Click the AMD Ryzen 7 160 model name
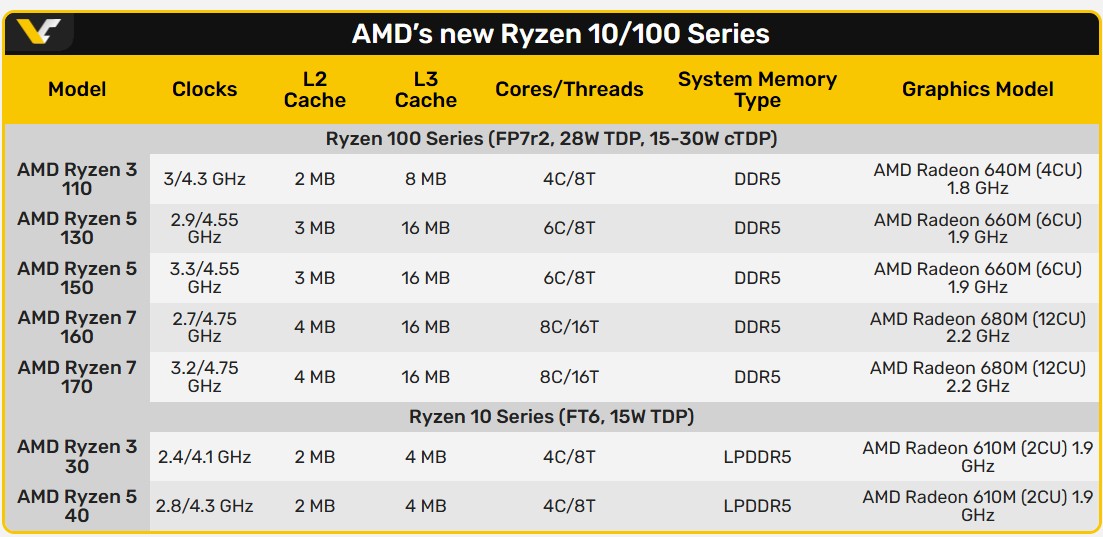The image size is (1103, 537). point(77,327)
